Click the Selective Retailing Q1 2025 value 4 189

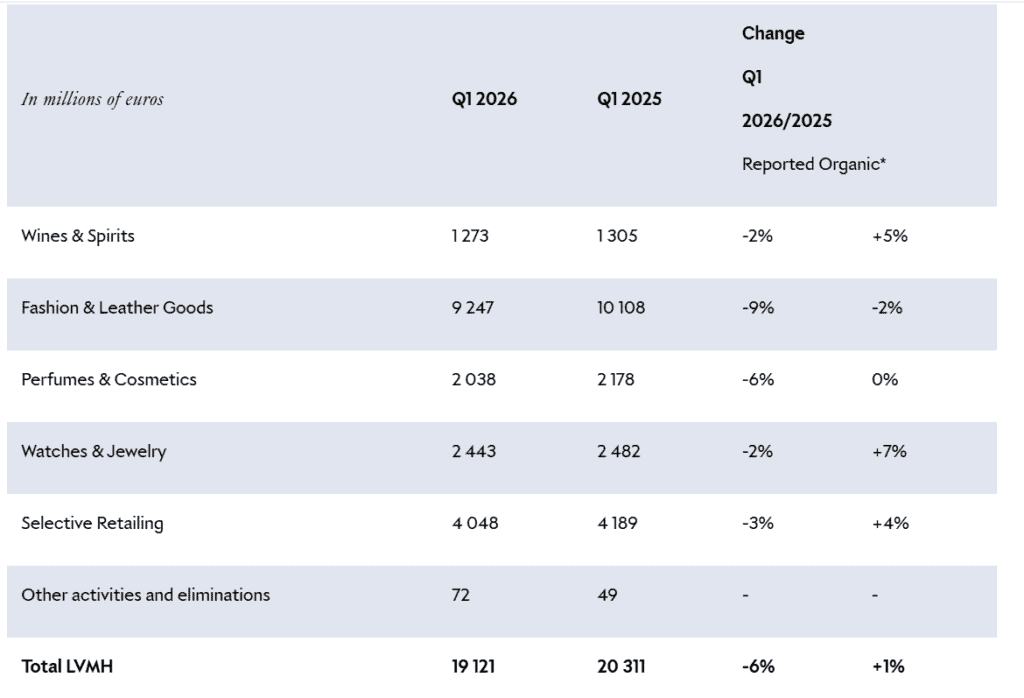click(618, 523)
